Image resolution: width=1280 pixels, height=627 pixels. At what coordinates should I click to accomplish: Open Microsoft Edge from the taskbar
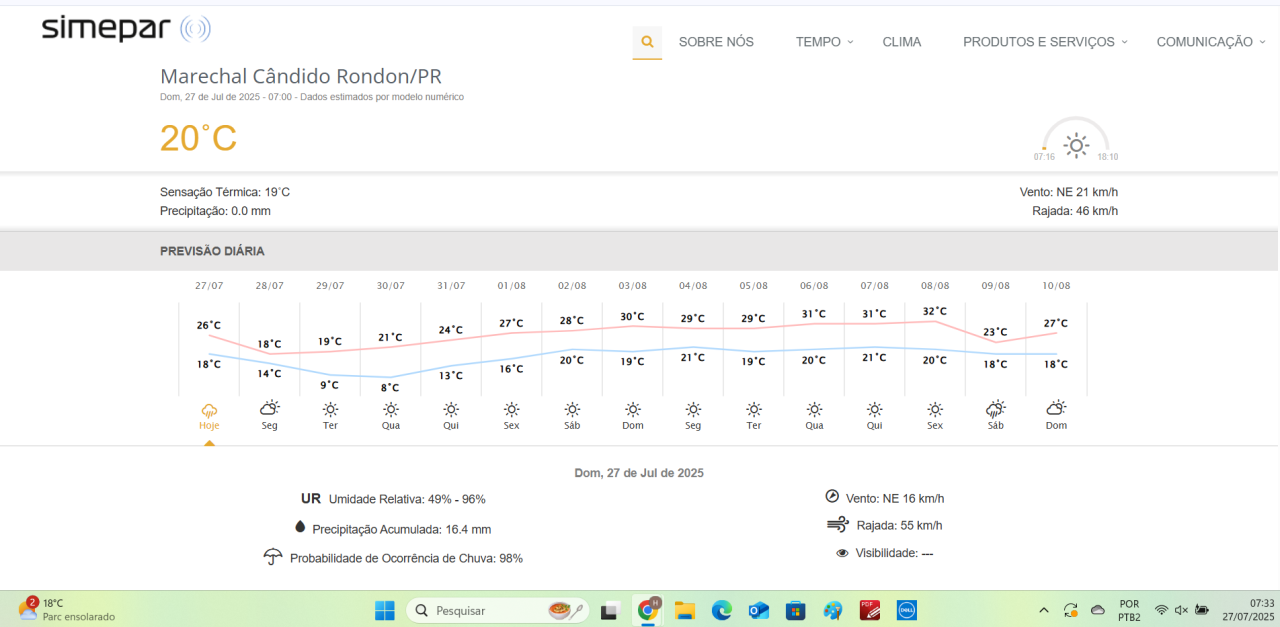tap(722, 610)
